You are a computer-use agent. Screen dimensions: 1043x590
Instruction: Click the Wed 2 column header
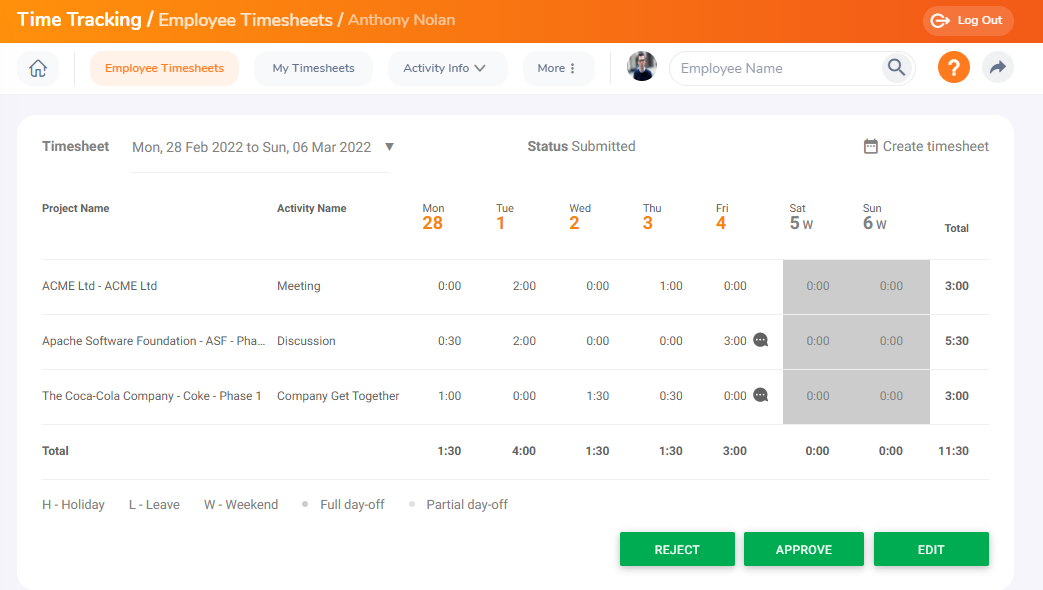point(580,217)
